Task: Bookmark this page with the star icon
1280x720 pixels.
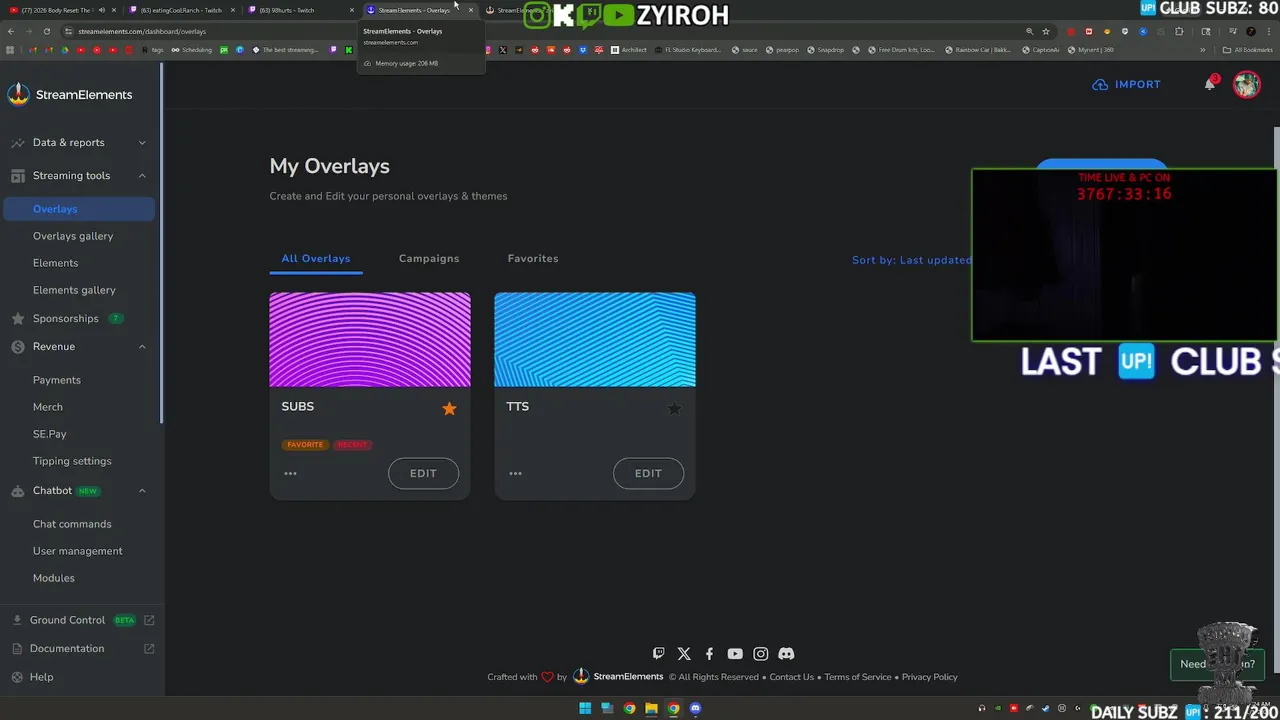Action: point(1046,31)
